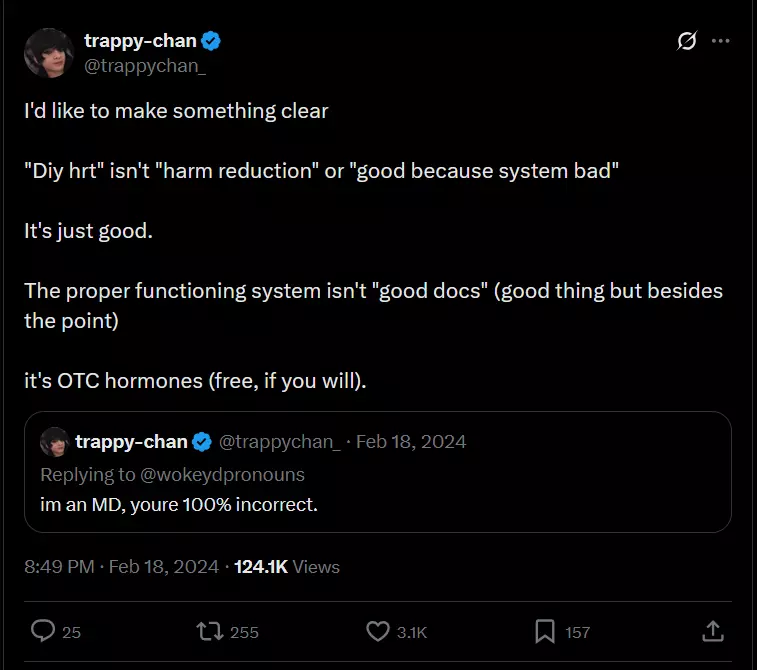This screenshot has width=757, height=670.
Task: Click the share upload icon
Action: coord(712,631)
